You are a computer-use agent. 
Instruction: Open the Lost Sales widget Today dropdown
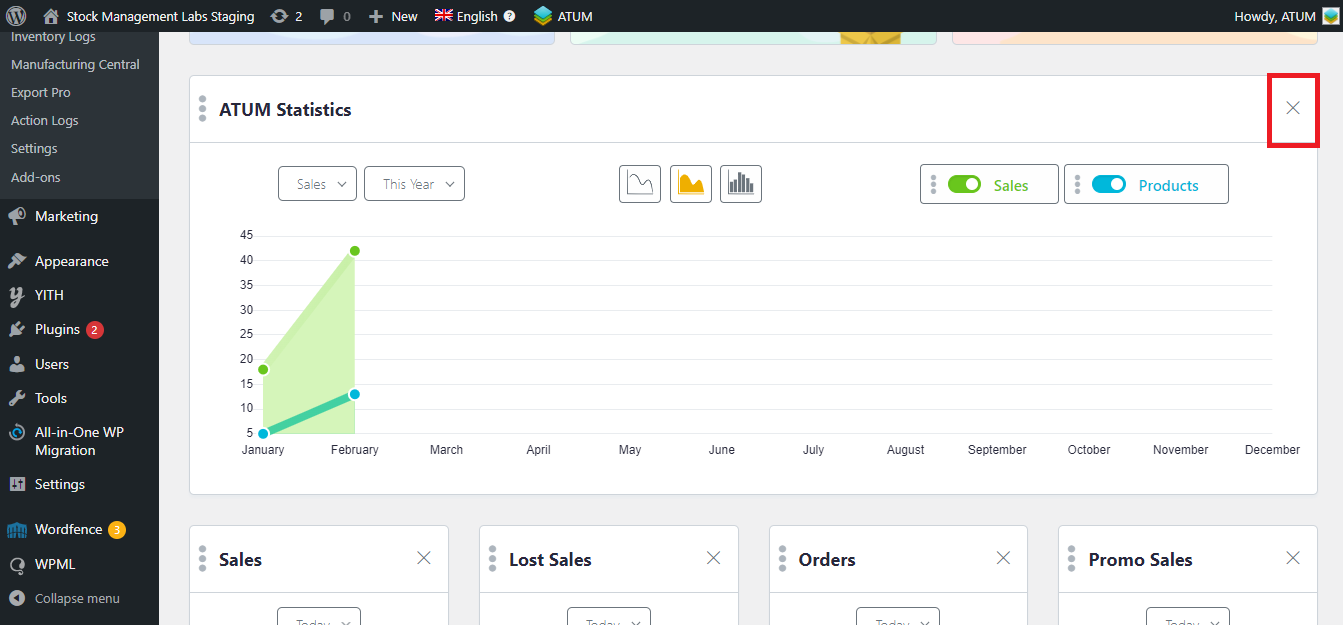pyautogui.click(x=609, y=616)
